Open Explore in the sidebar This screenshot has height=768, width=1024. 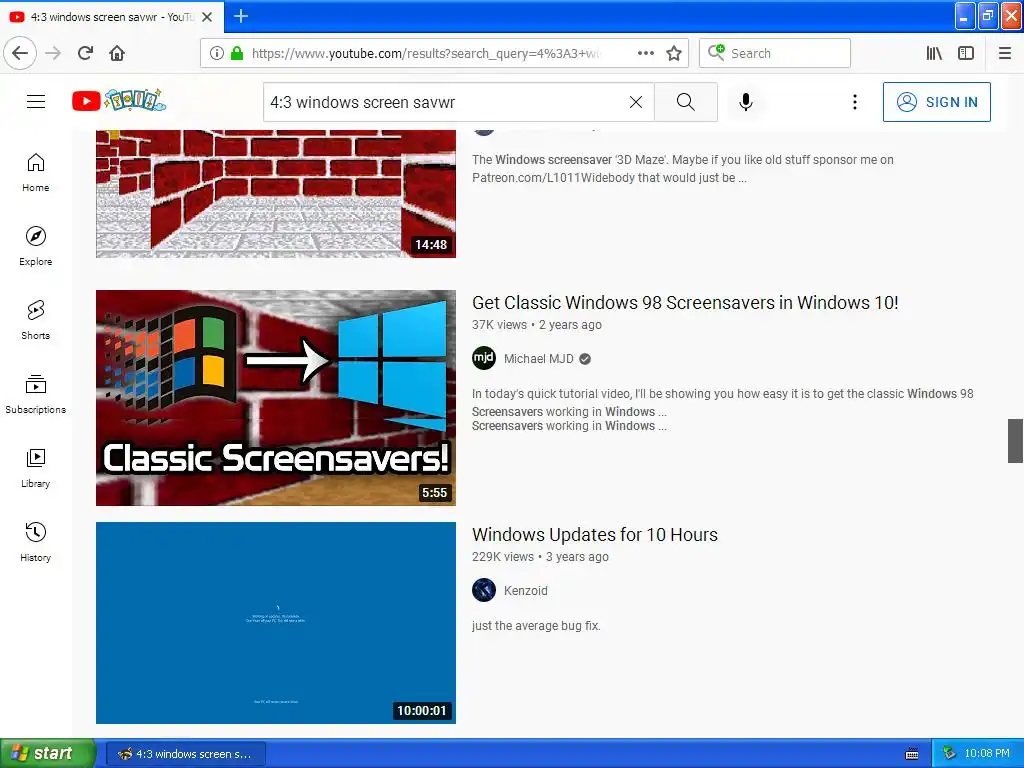tap(35, 246)
